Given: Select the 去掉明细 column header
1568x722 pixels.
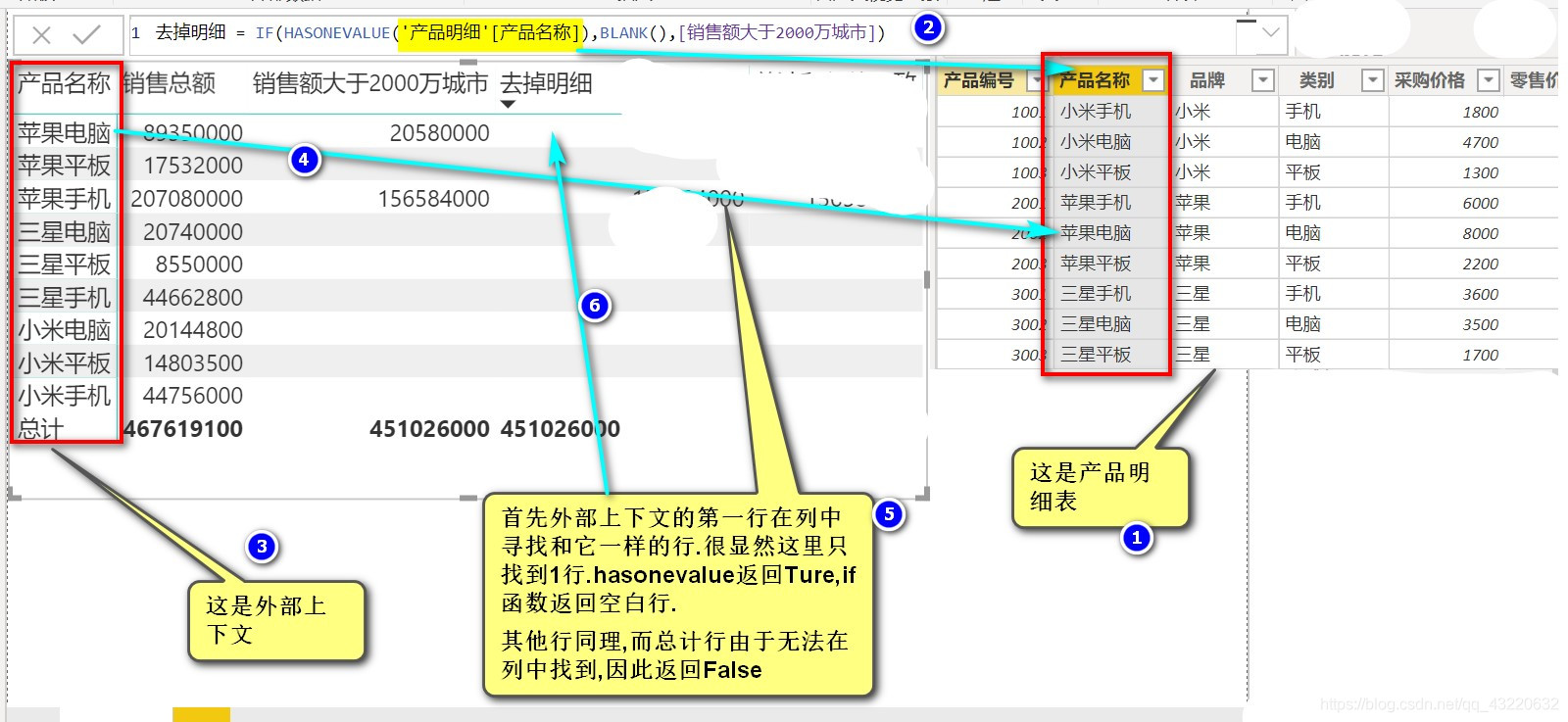Looking at the screenshot, I should coord(547,83).
